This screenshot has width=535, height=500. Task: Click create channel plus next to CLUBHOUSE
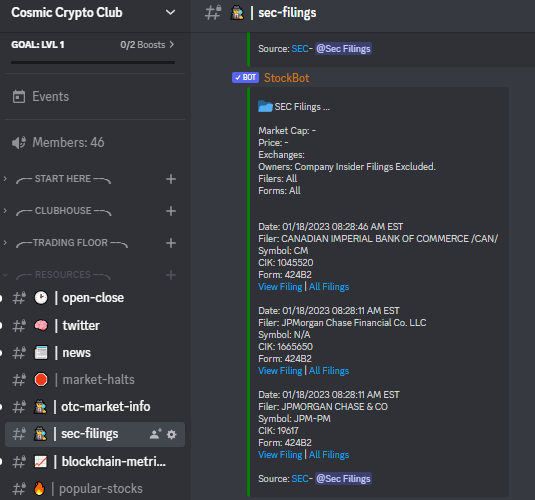[171, 211]
